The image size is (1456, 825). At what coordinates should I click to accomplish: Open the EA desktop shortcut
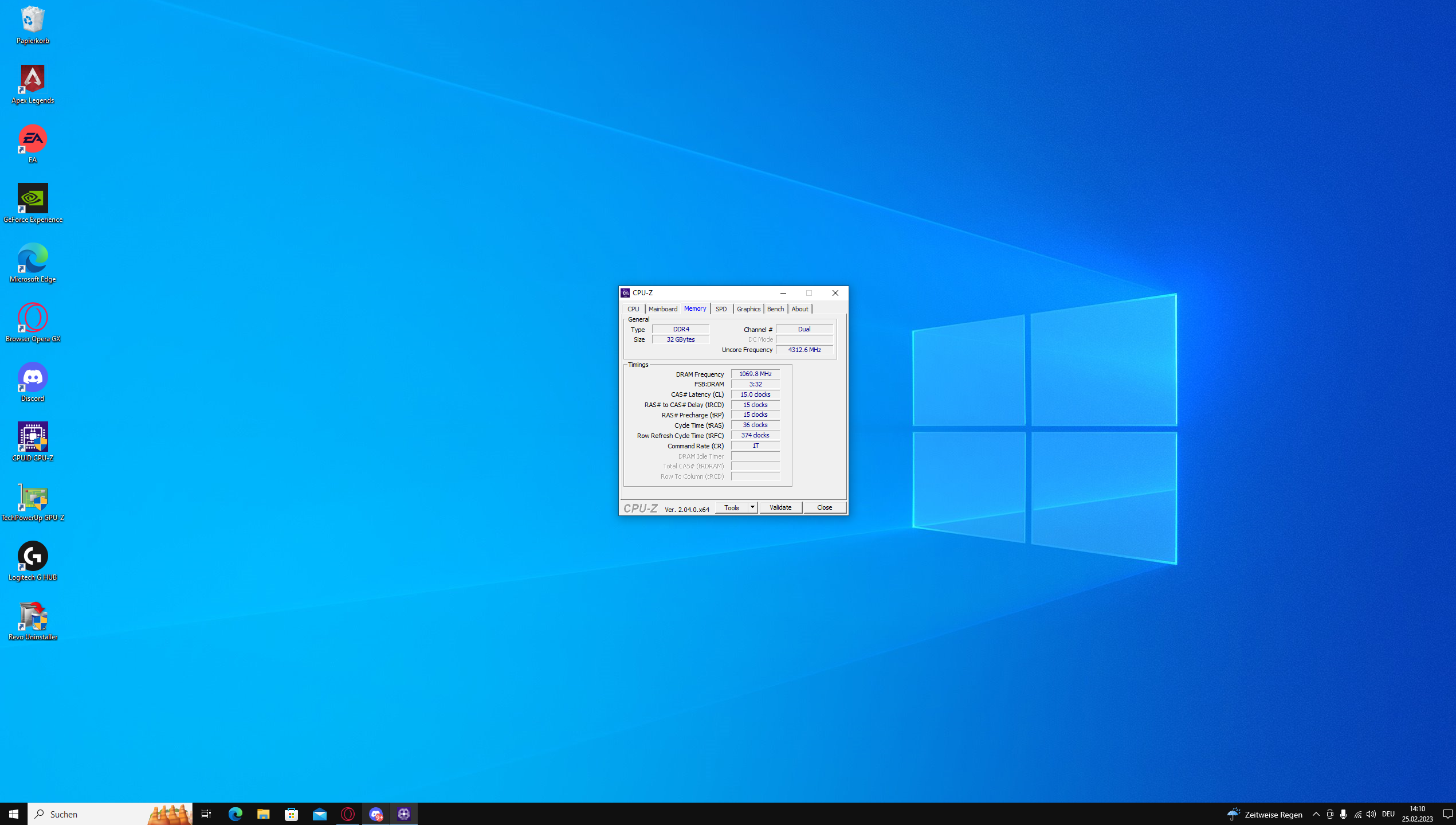pos(33,139)
